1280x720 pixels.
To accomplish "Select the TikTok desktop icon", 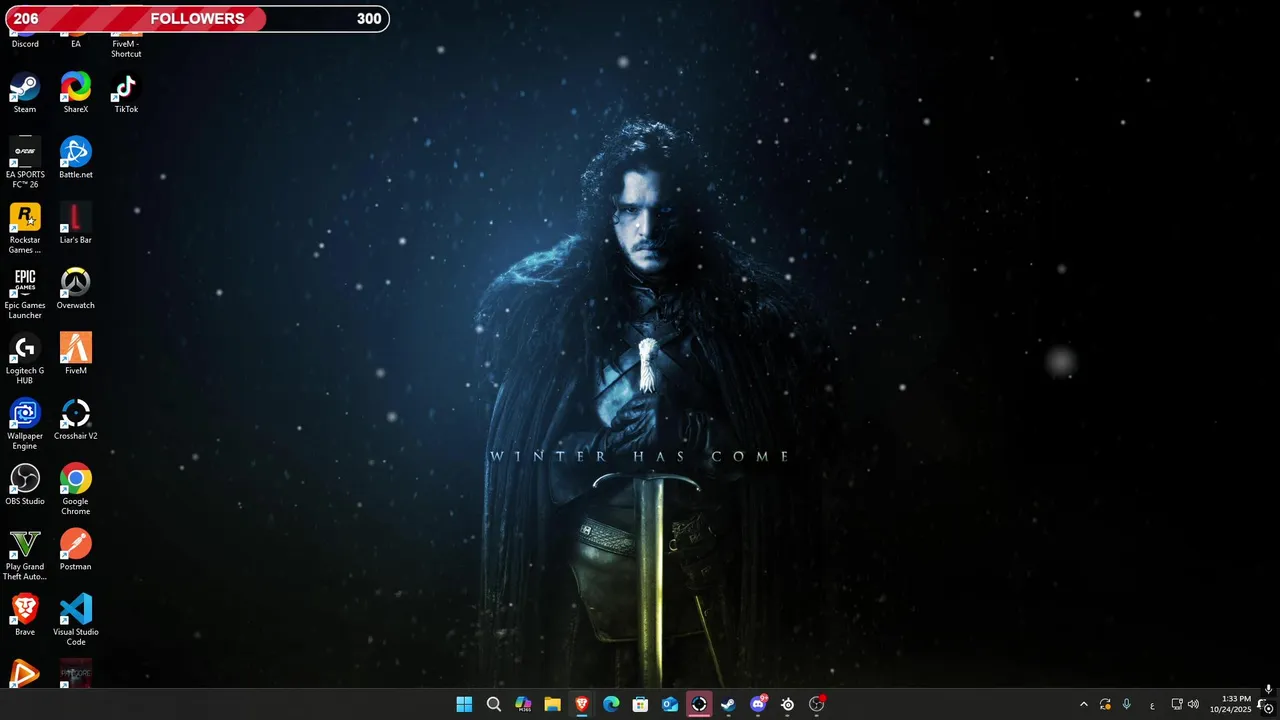I will click(x=126, y=92).
